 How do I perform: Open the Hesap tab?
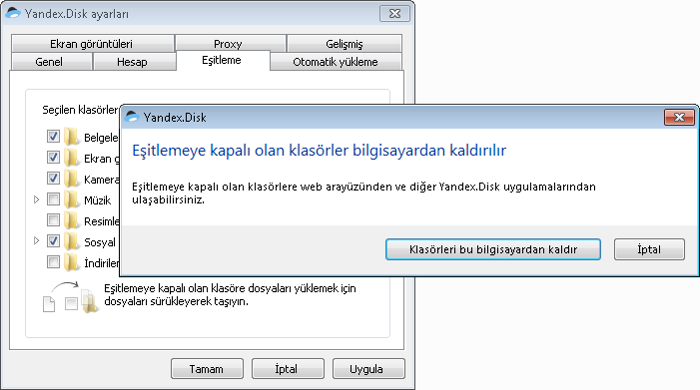click(x=134, y=62)
